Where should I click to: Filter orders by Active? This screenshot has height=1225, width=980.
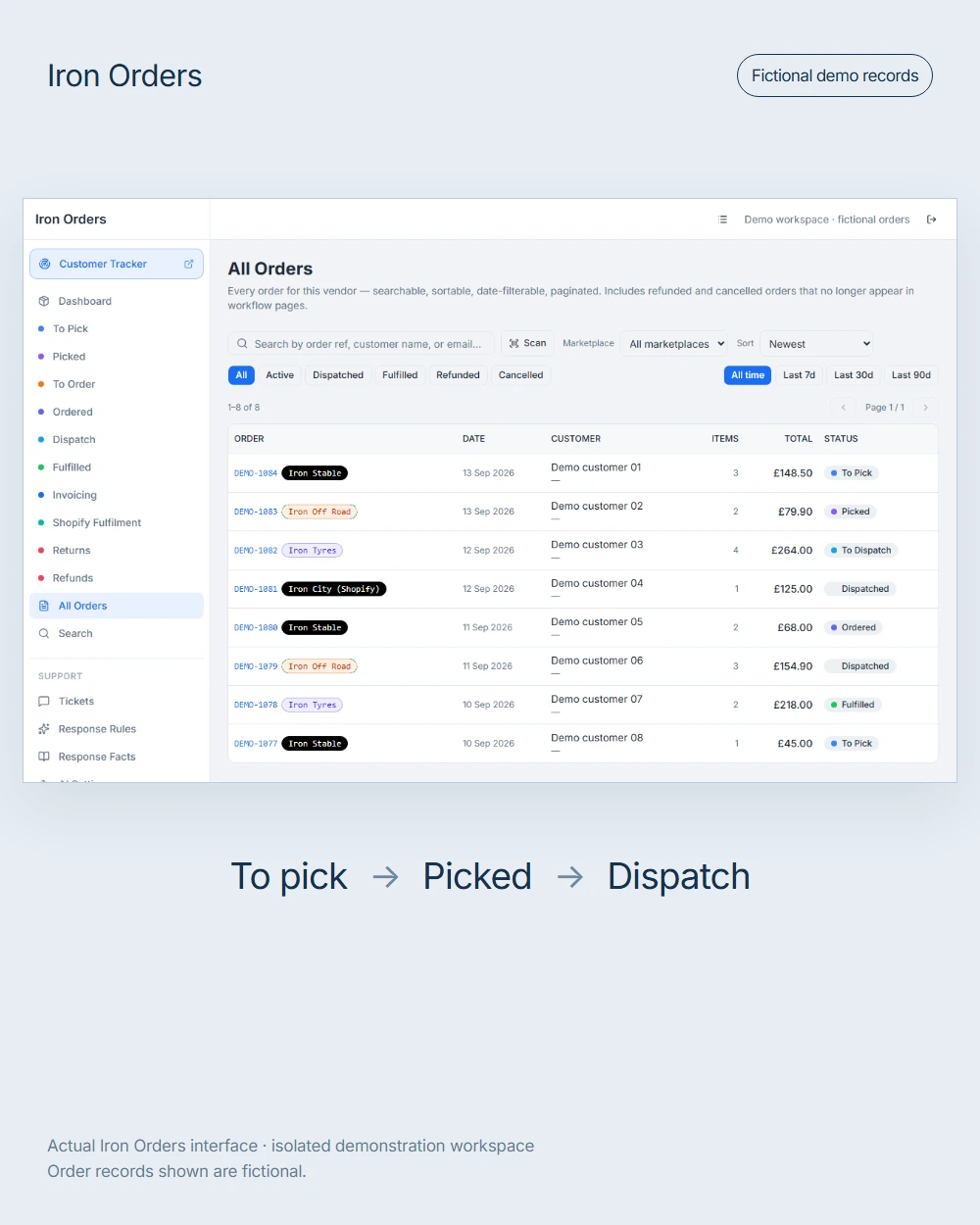click(x=279, y=375)
